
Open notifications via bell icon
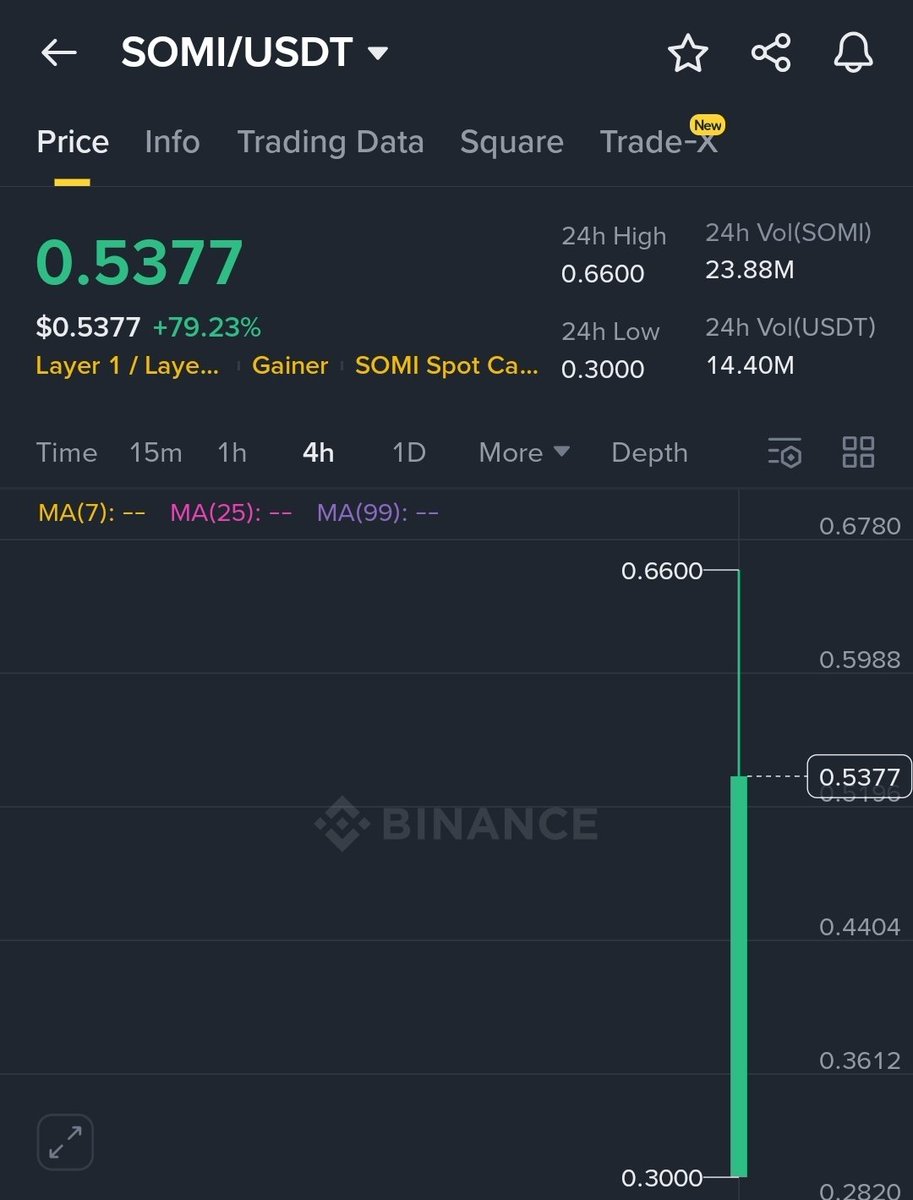852,54
